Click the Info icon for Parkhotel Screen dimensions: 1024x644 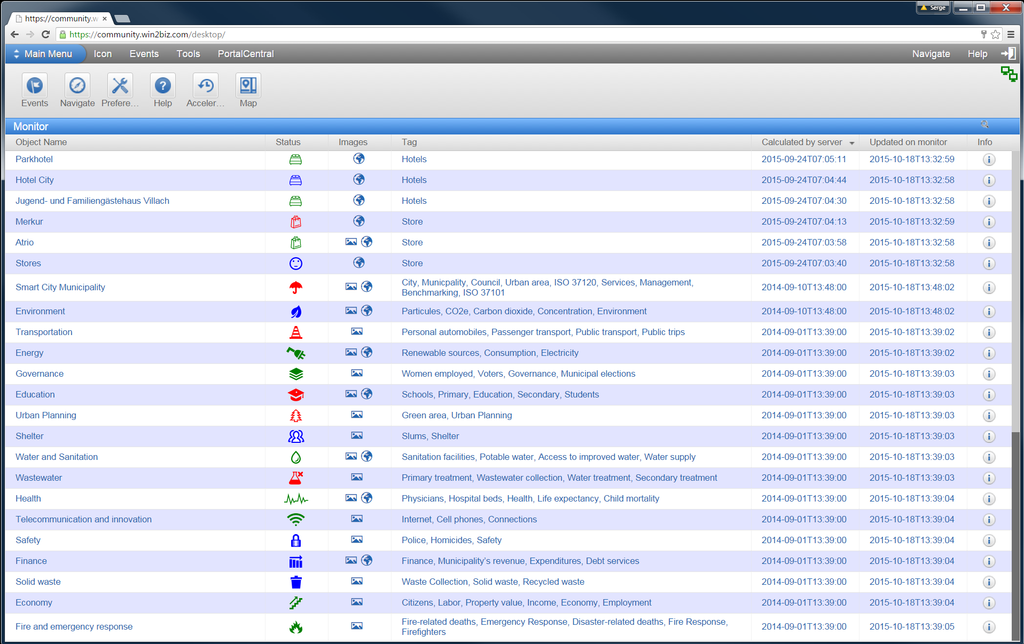(988, 159)
